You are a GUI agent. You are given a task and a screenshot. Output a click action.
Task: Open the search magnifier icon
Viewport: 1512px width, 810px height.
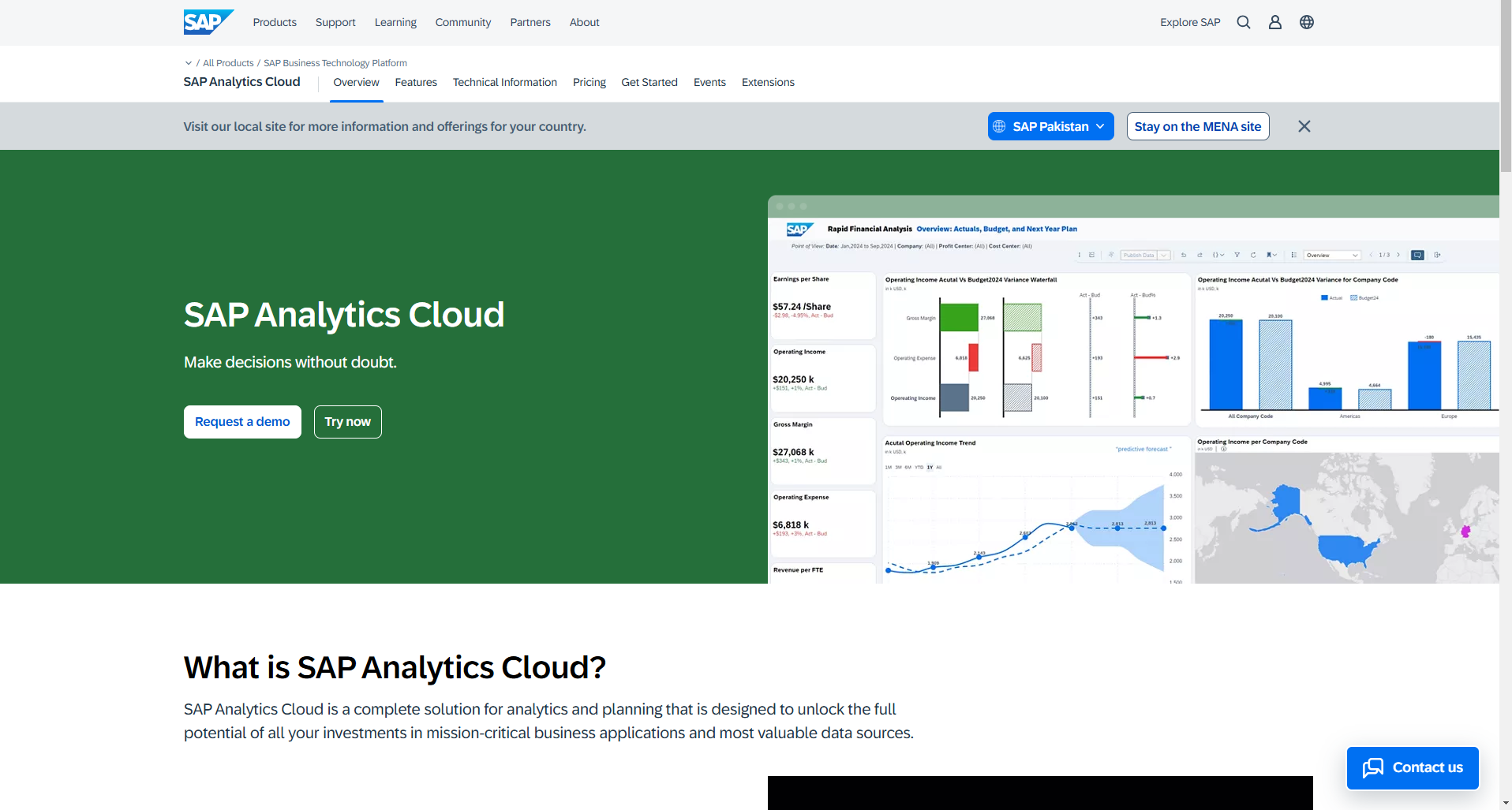point(1244,22)
